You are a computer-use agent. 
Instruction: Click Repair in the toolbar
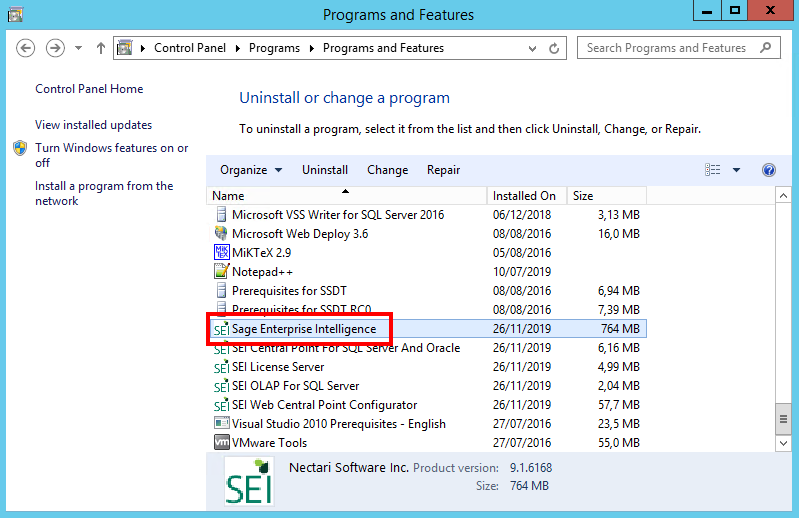tap(443, 170)
